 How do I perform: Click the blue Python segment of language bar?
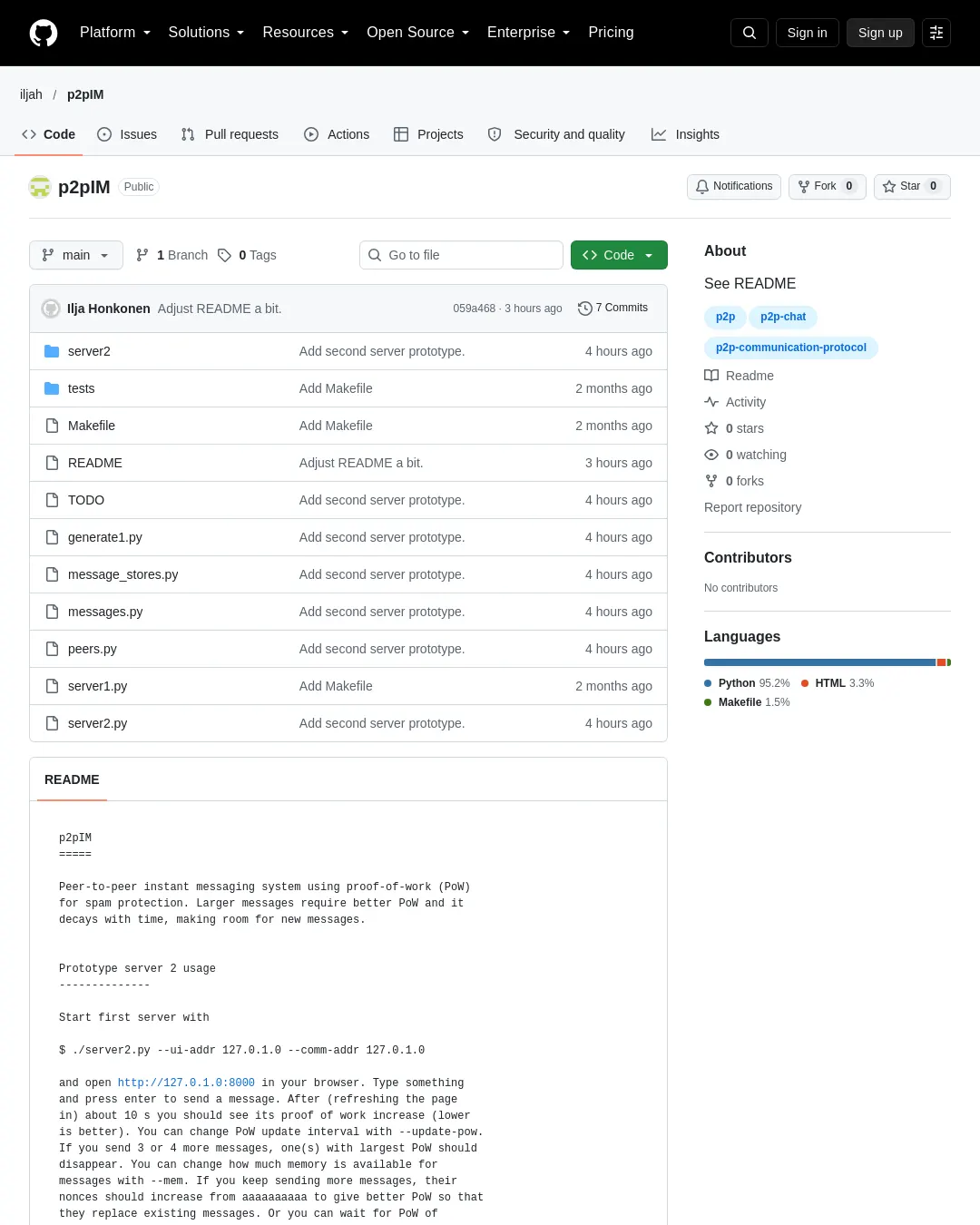pos(819,662)
